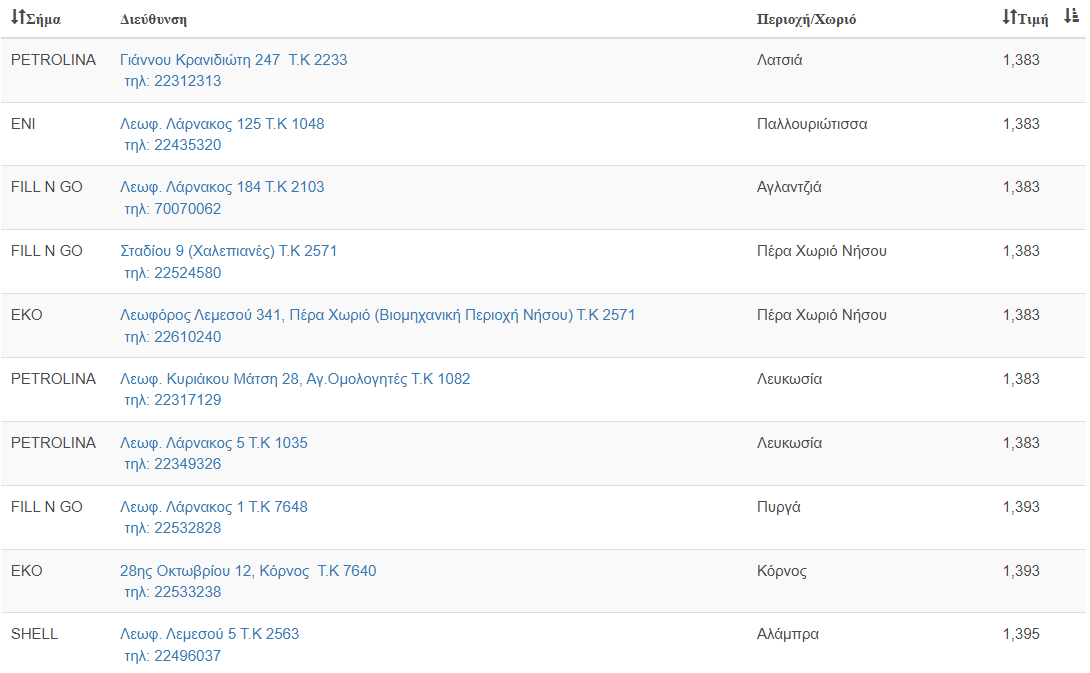The width and height of the screenshot is (1090, 673).
Task: Click phone number 22317129
Action: [187, 400]
